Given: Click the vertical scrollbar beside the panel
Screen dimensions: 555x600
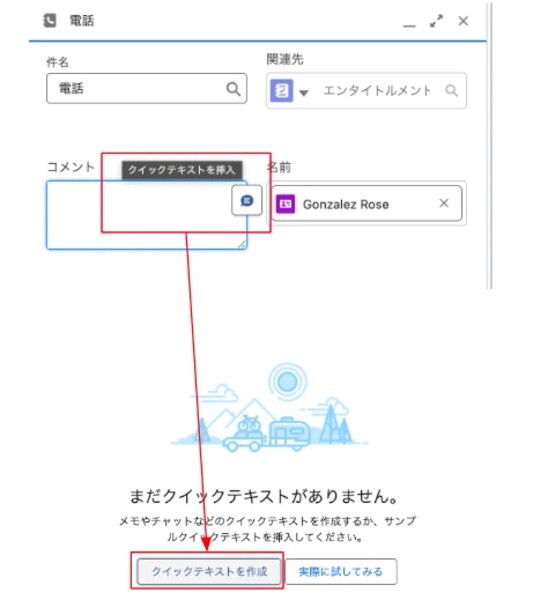Looking at the screenshot, I should [490, 145].
